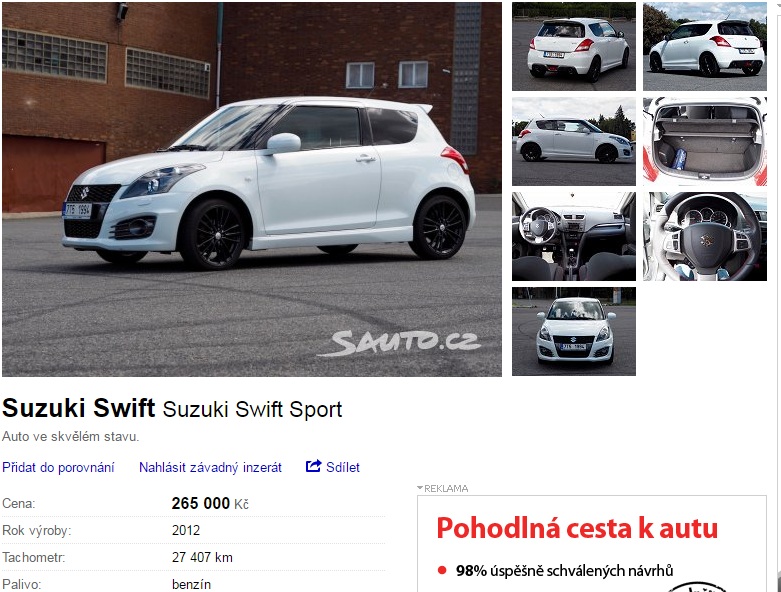Open the front view car thumbnail
The image size is (781, 592).
[574, 332]
